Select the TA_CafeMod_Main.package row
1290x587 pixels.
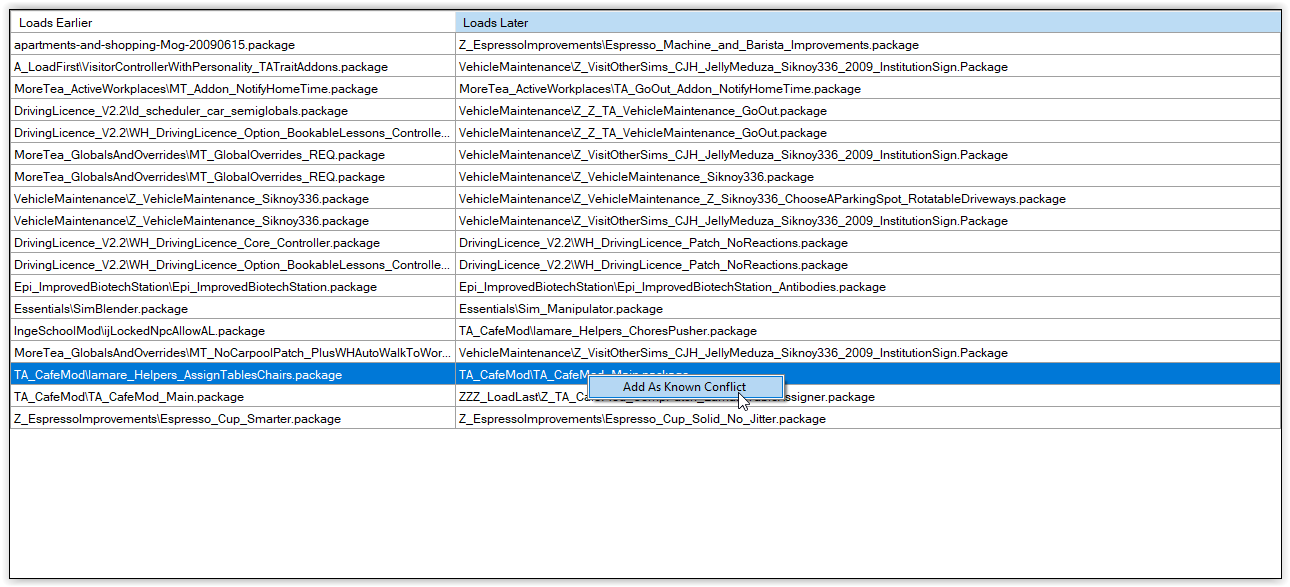coord(131,396)
